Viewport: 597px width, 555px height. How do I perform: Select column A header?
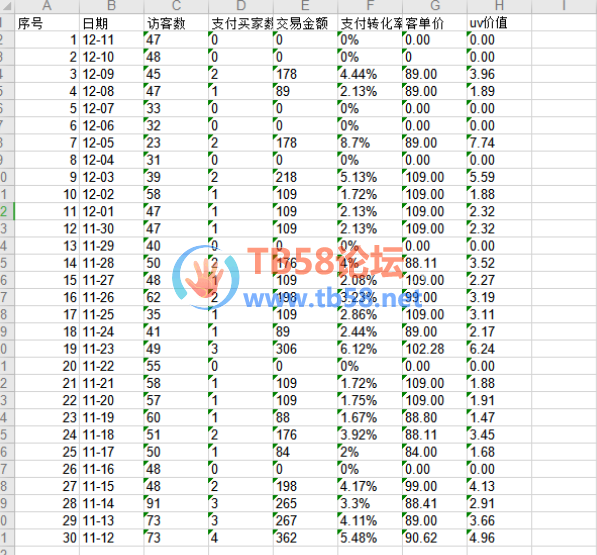(x=47, y=6)
